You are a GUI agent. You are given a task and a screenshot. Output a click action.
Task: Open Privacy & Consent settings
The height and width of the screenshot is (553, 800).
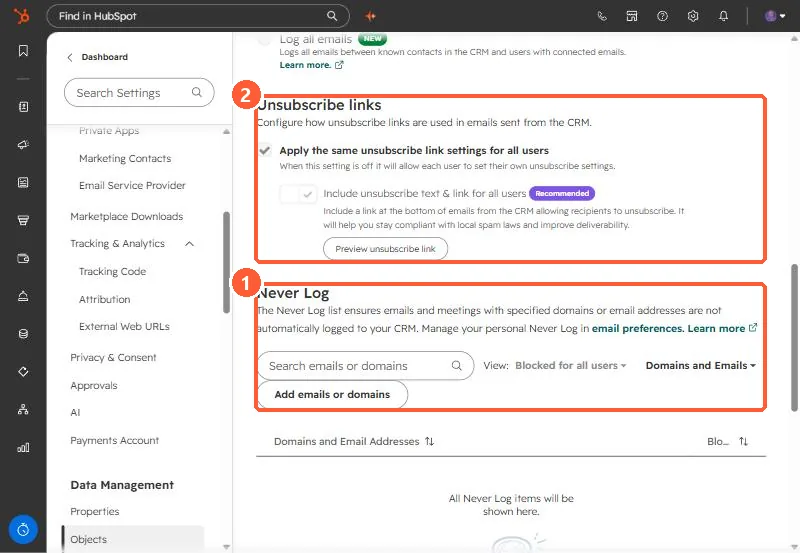pyautogui.click(x=113, y=358)
